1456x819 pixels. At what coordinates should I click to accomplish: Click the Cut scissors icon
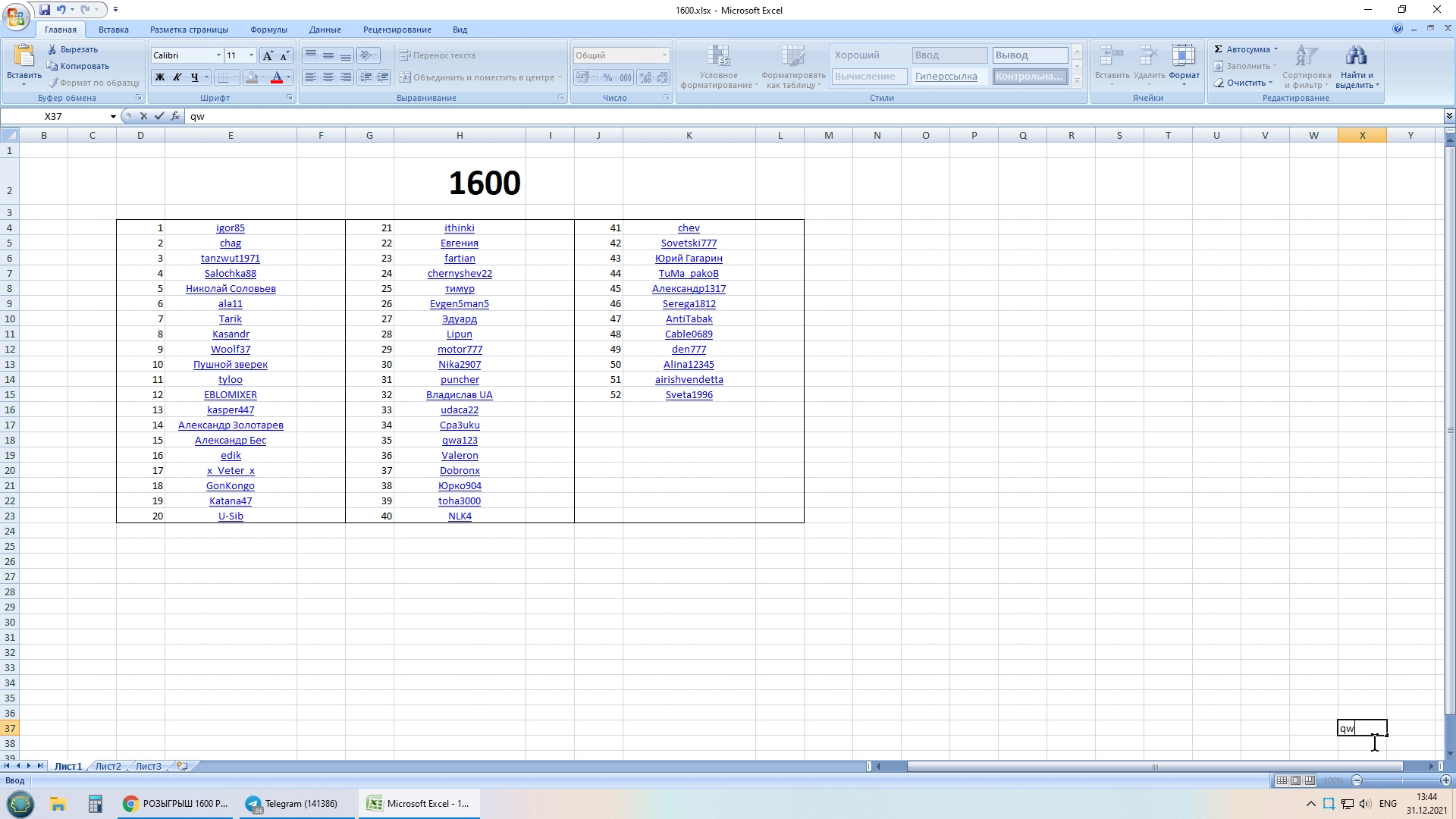click(x=52, y=49)
